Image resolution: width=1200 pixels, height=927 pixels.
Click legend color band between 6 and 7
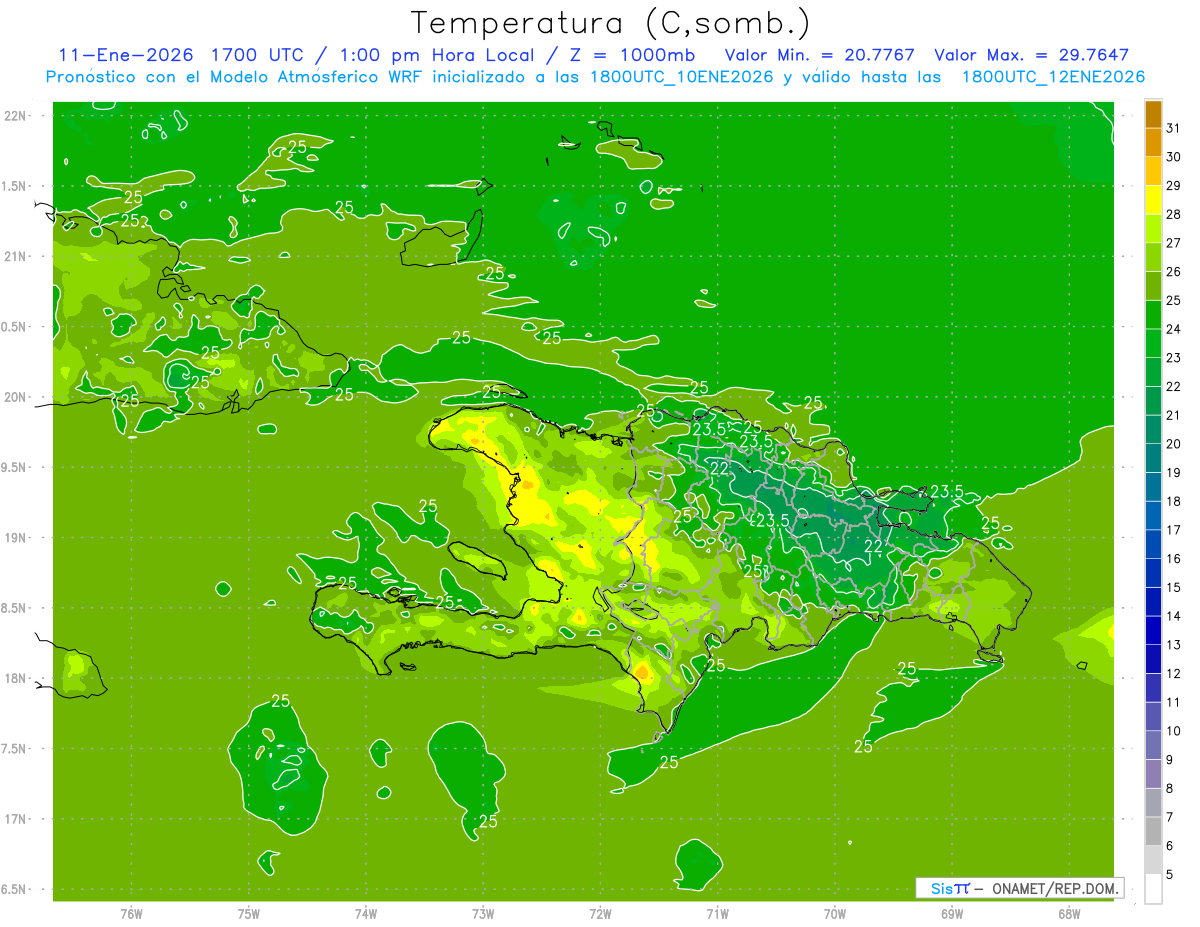coord(1153,831)
